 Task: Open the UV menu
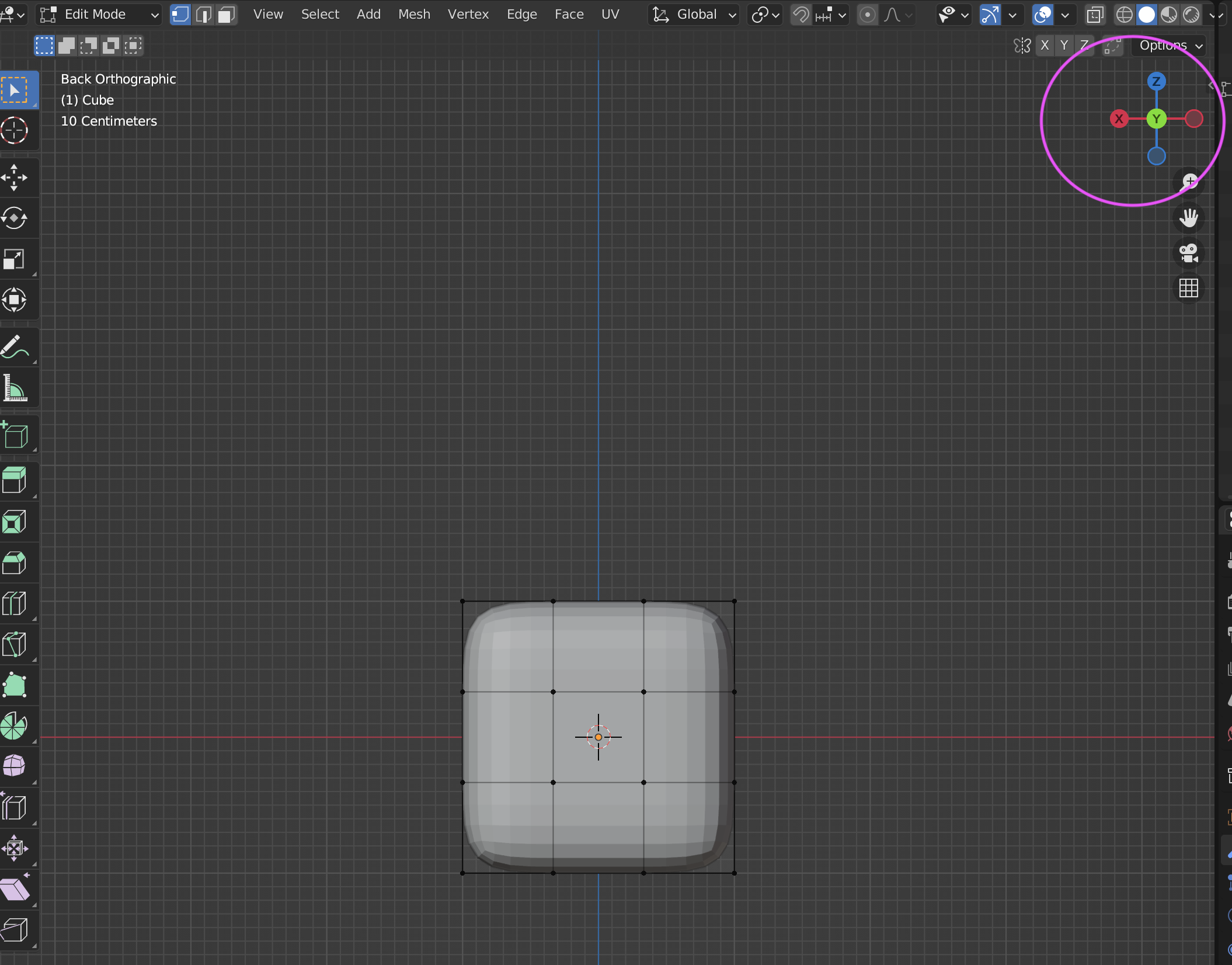pos(610,15)
